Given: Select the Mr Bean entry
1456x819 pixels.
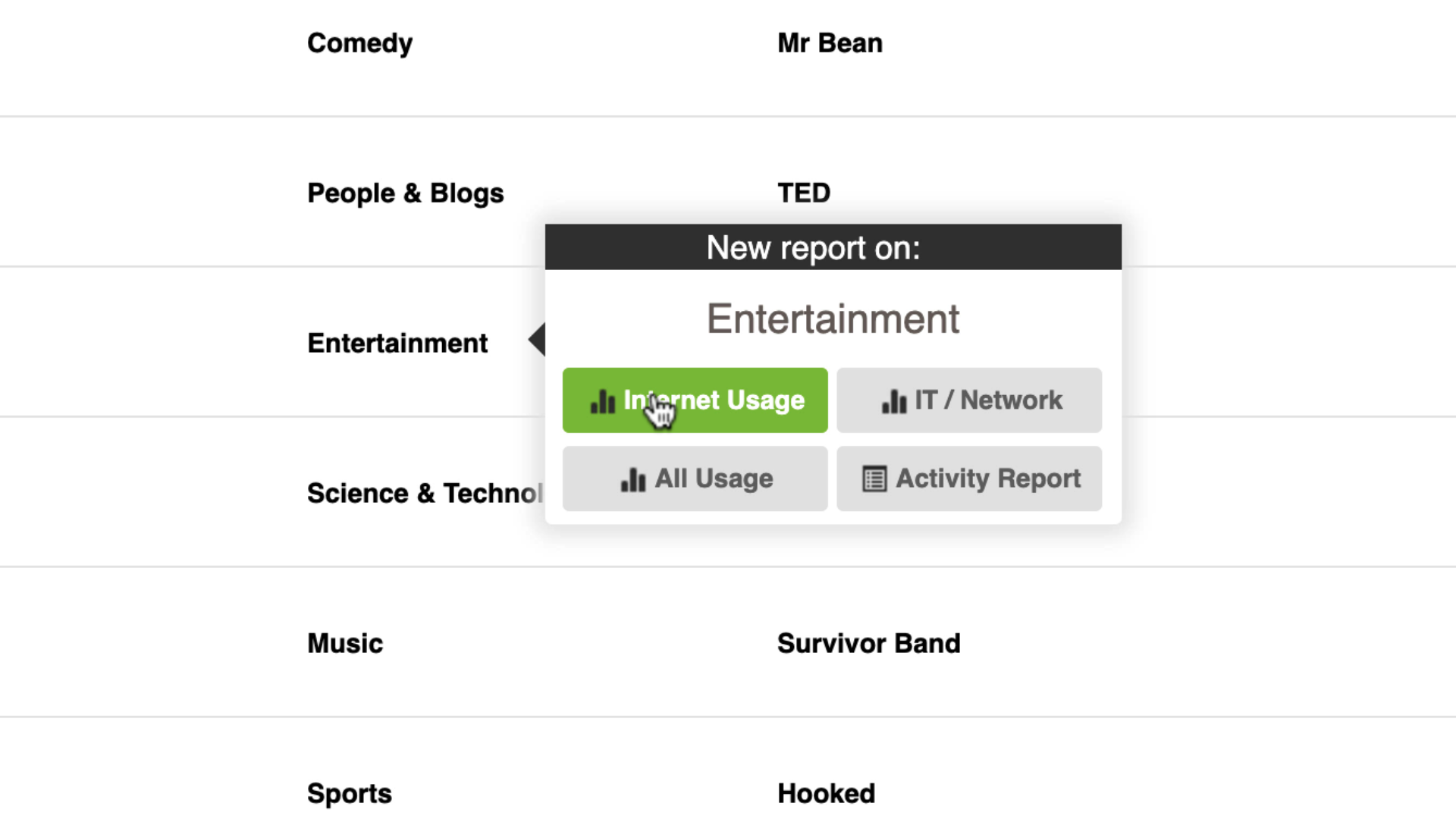Looking at the screenshot, I should click(830, 43).
